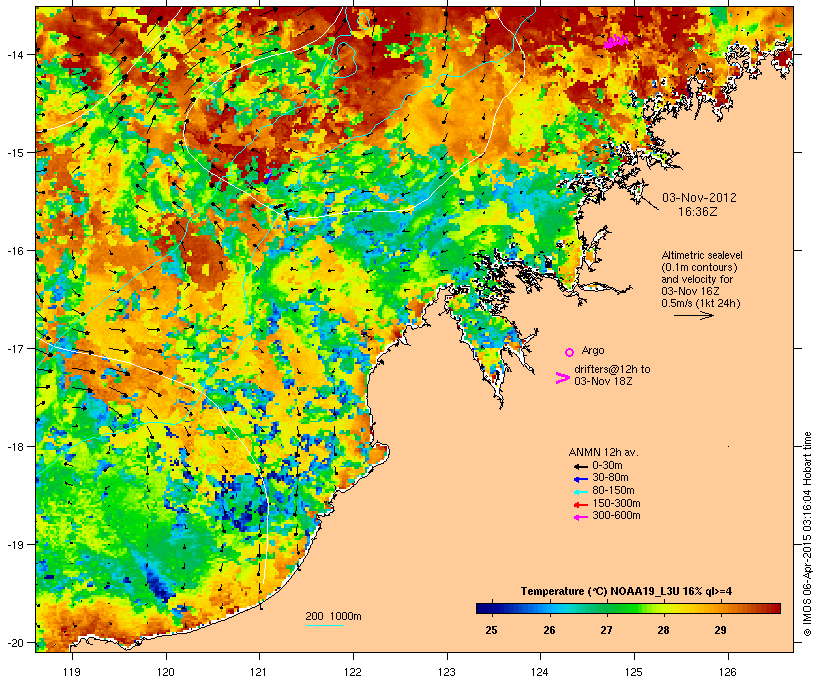Click the 126 longitude axis label
The width and height of the screenshot is (820, 680).
point(727,672)
